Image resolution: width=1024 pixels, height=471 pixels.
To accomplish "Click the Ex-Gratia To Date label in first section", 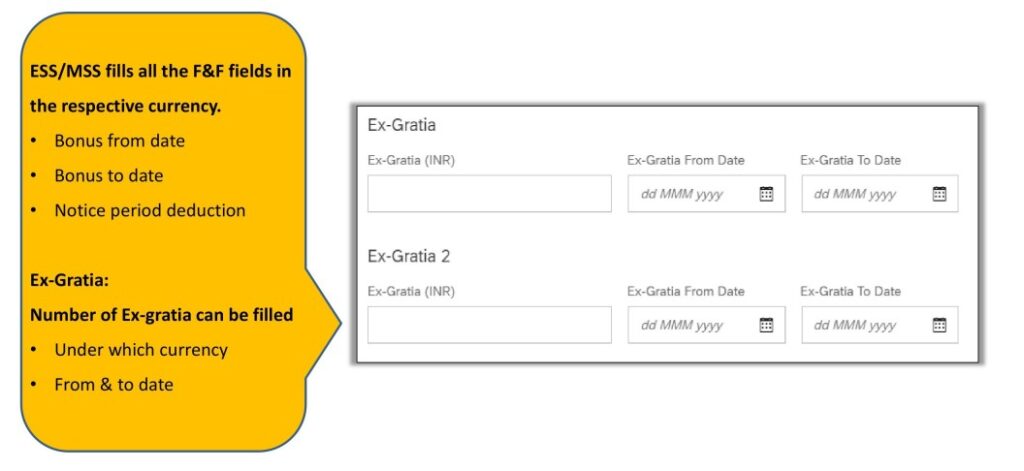I will pos(850,160).
